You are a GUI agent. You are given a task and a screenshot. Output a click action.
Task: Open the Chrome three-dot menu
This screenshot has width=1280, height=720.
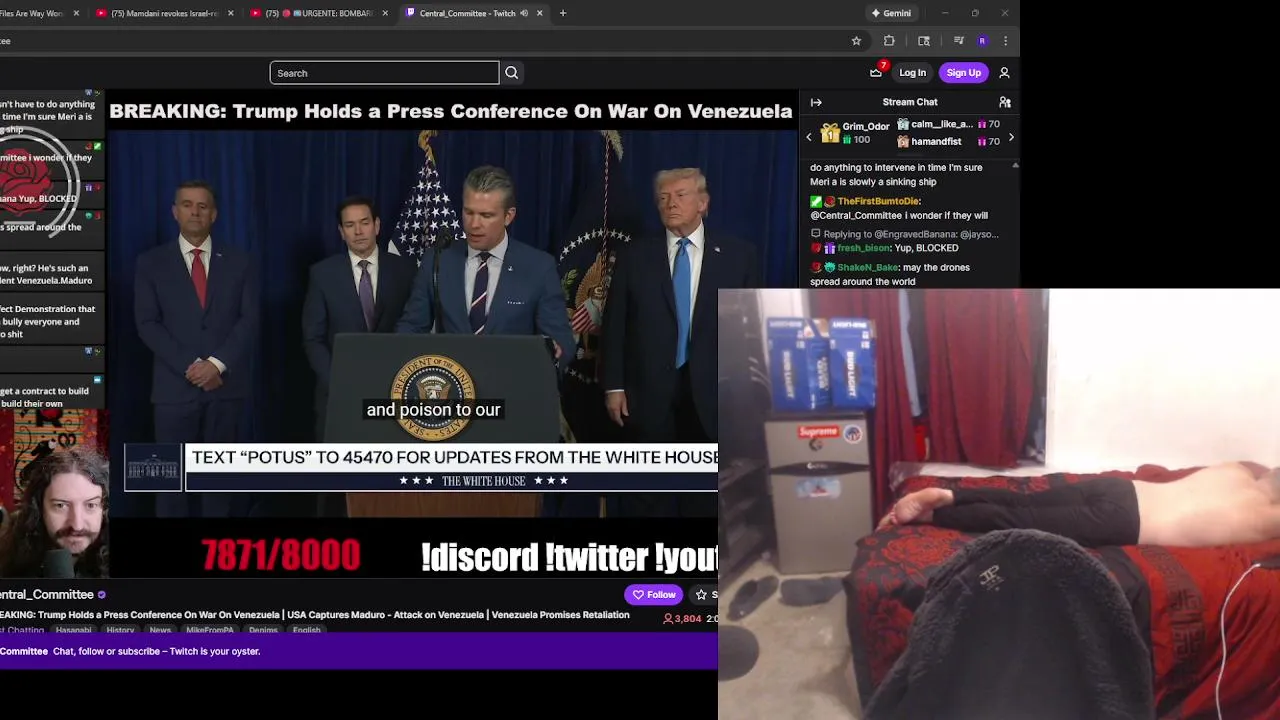(1005, 41)
